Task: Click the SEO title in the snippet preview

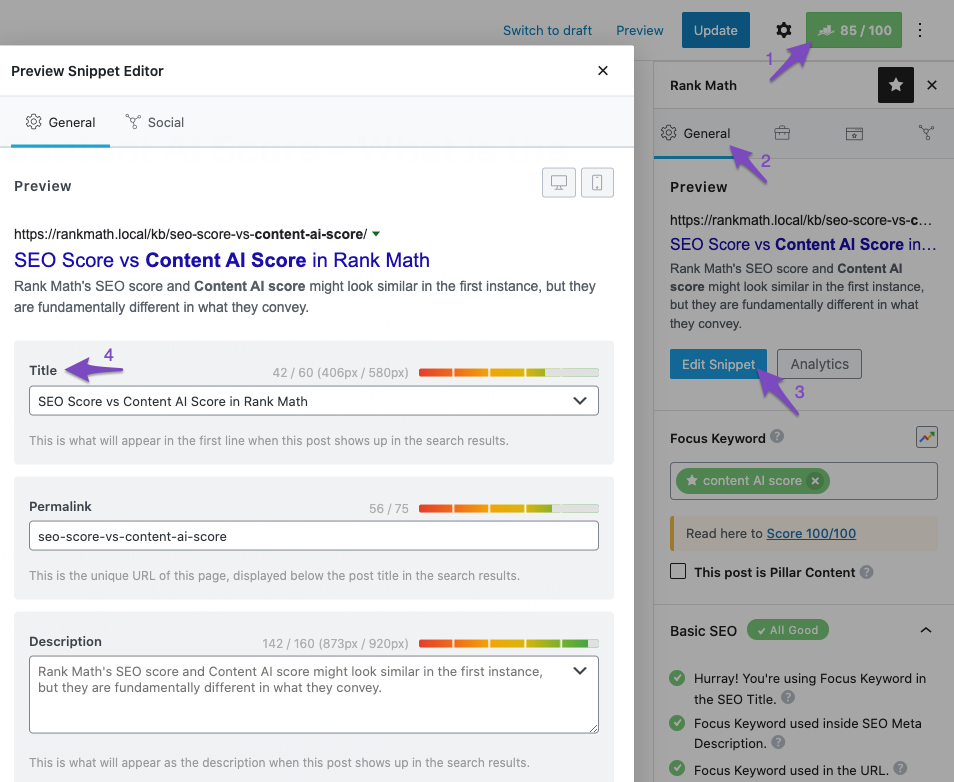Action: 221,260
